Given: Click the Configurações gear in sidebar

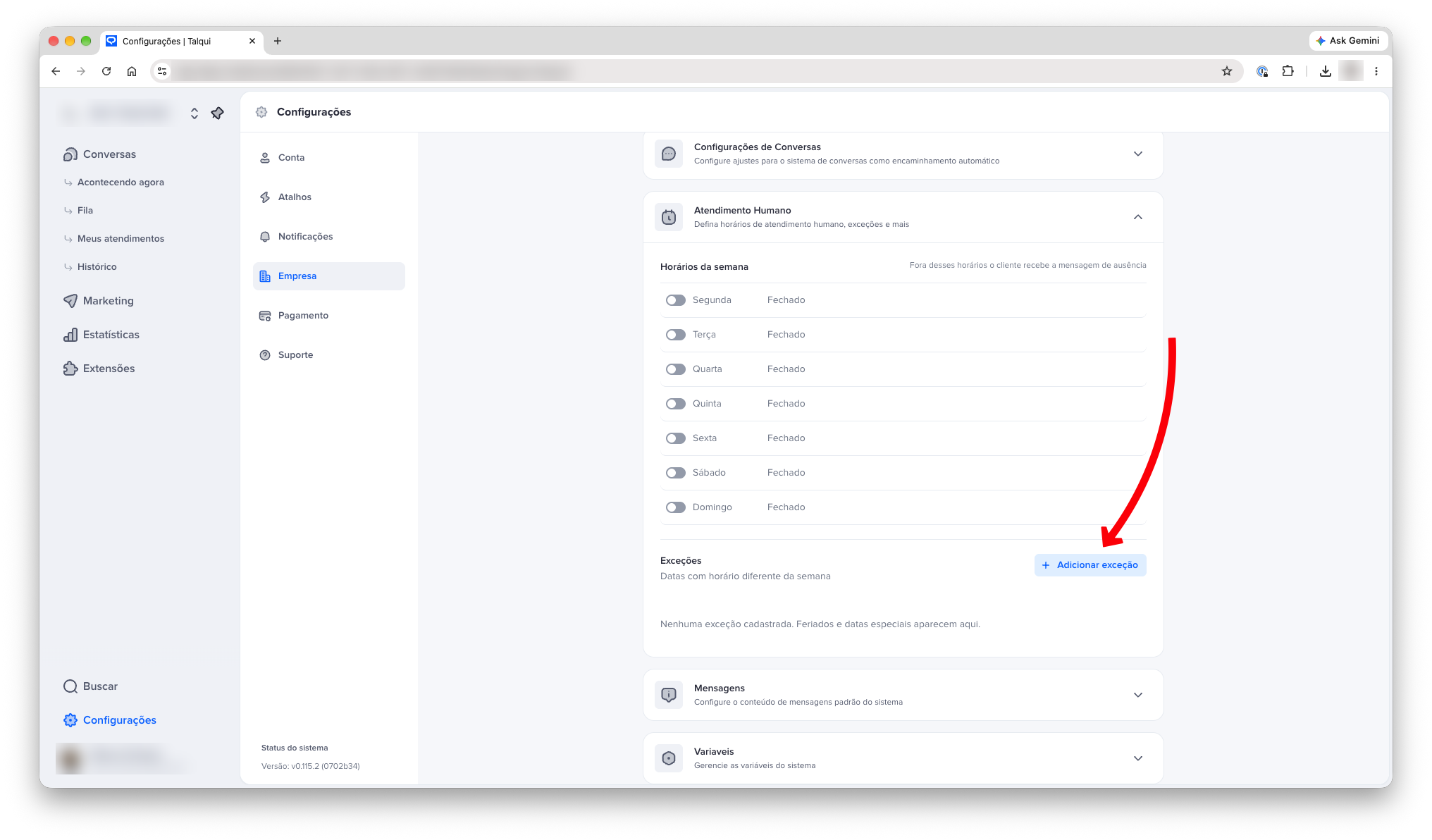Looking at the screenshot, I should coord(110,720).
